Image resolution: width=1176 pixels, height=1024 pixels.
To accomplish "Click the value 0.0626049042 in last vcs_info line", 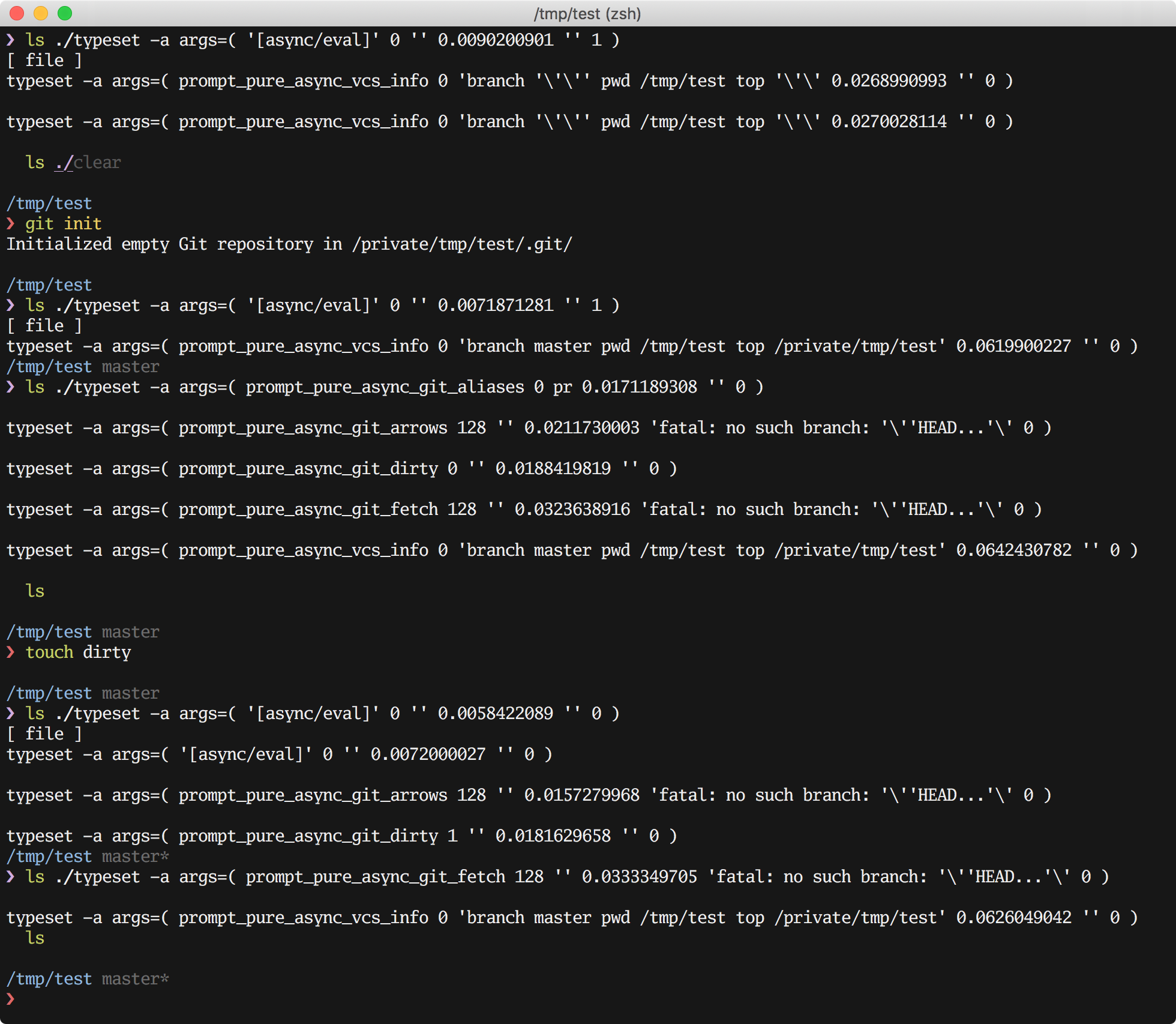I will [1013, 918].
